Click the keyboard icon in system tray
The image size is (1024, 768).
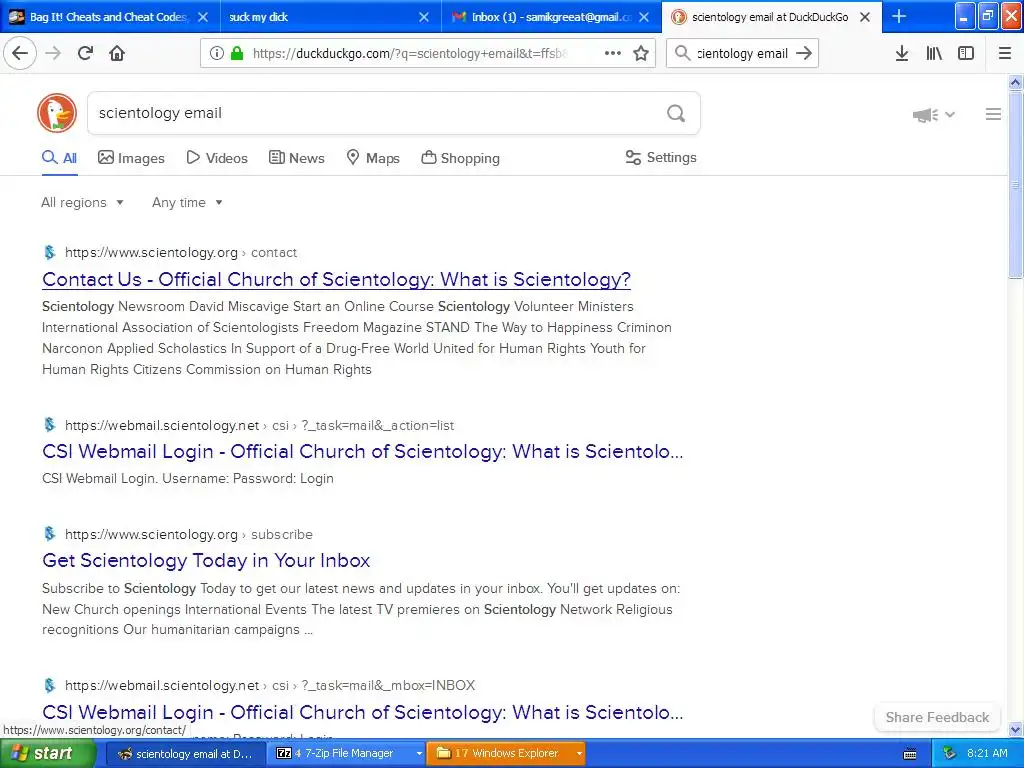coord(910,754)
